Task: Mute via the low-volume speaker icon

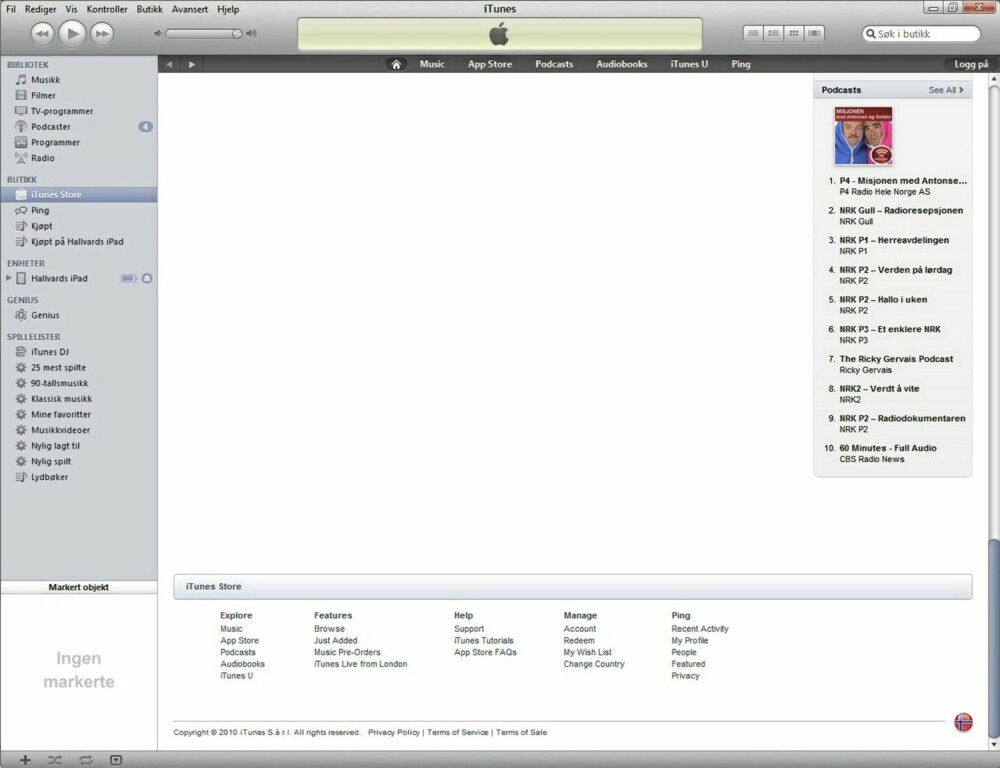Action: click(x=158, y=34)
